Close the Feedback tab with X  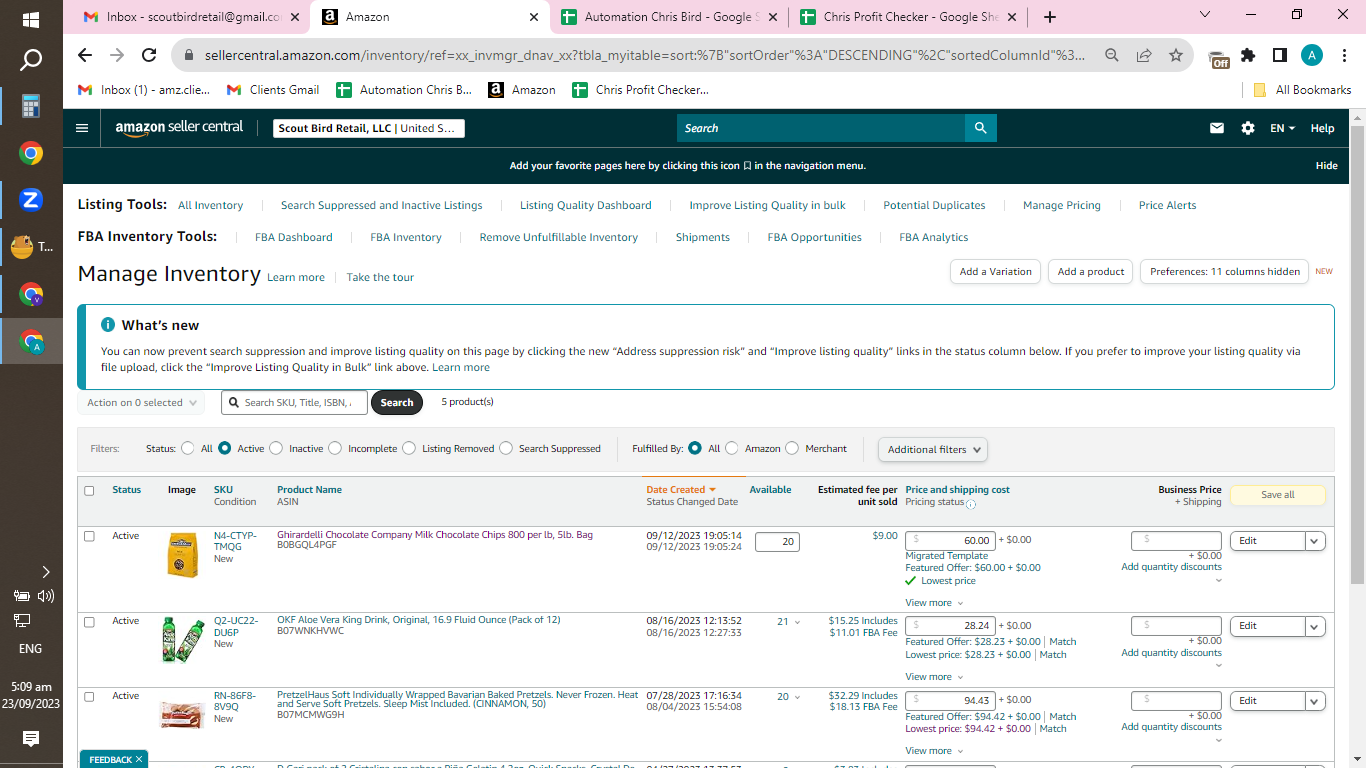(x=139, y=760)
